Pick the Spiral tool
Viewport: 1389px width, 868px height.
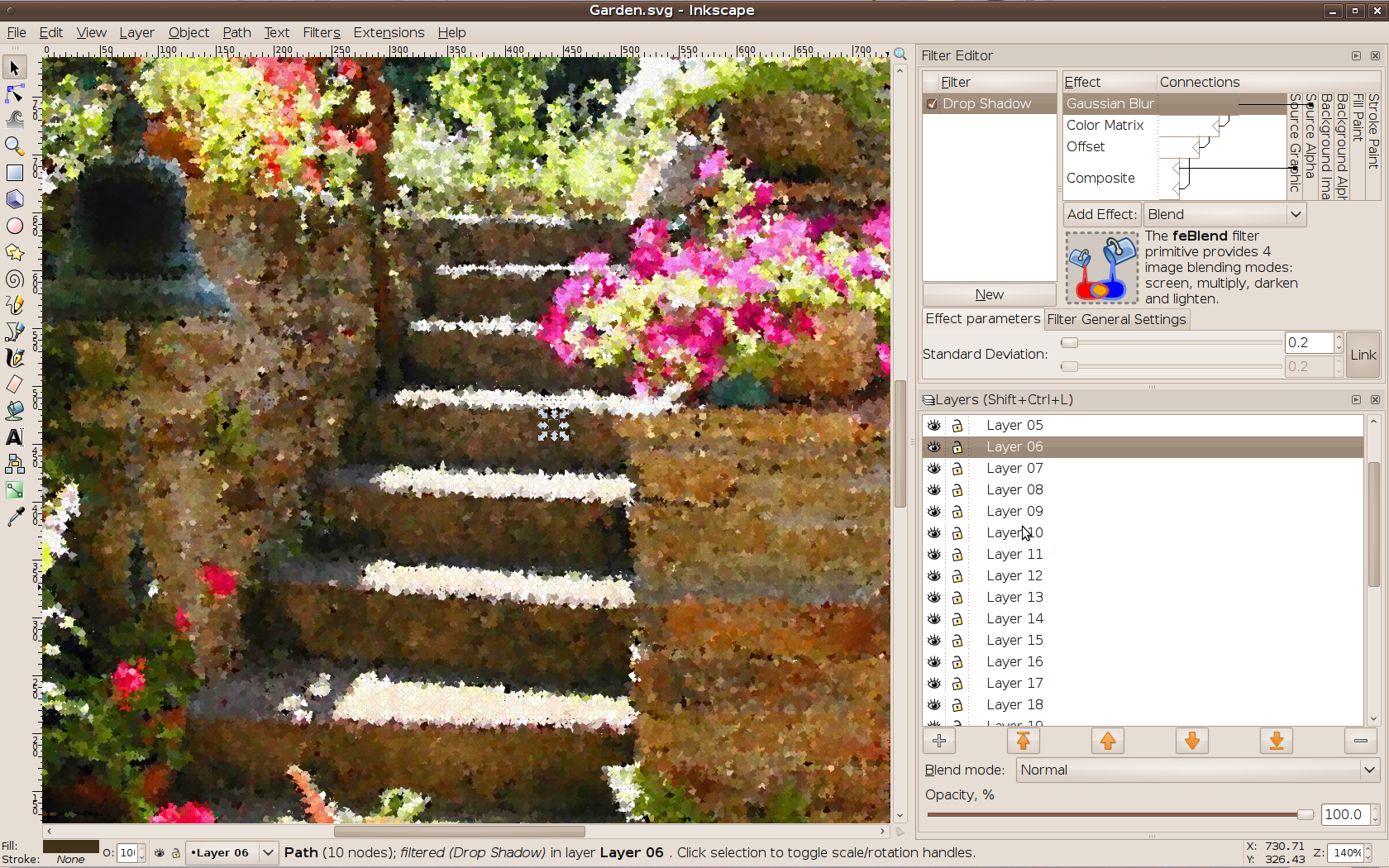tap(14, 279)
